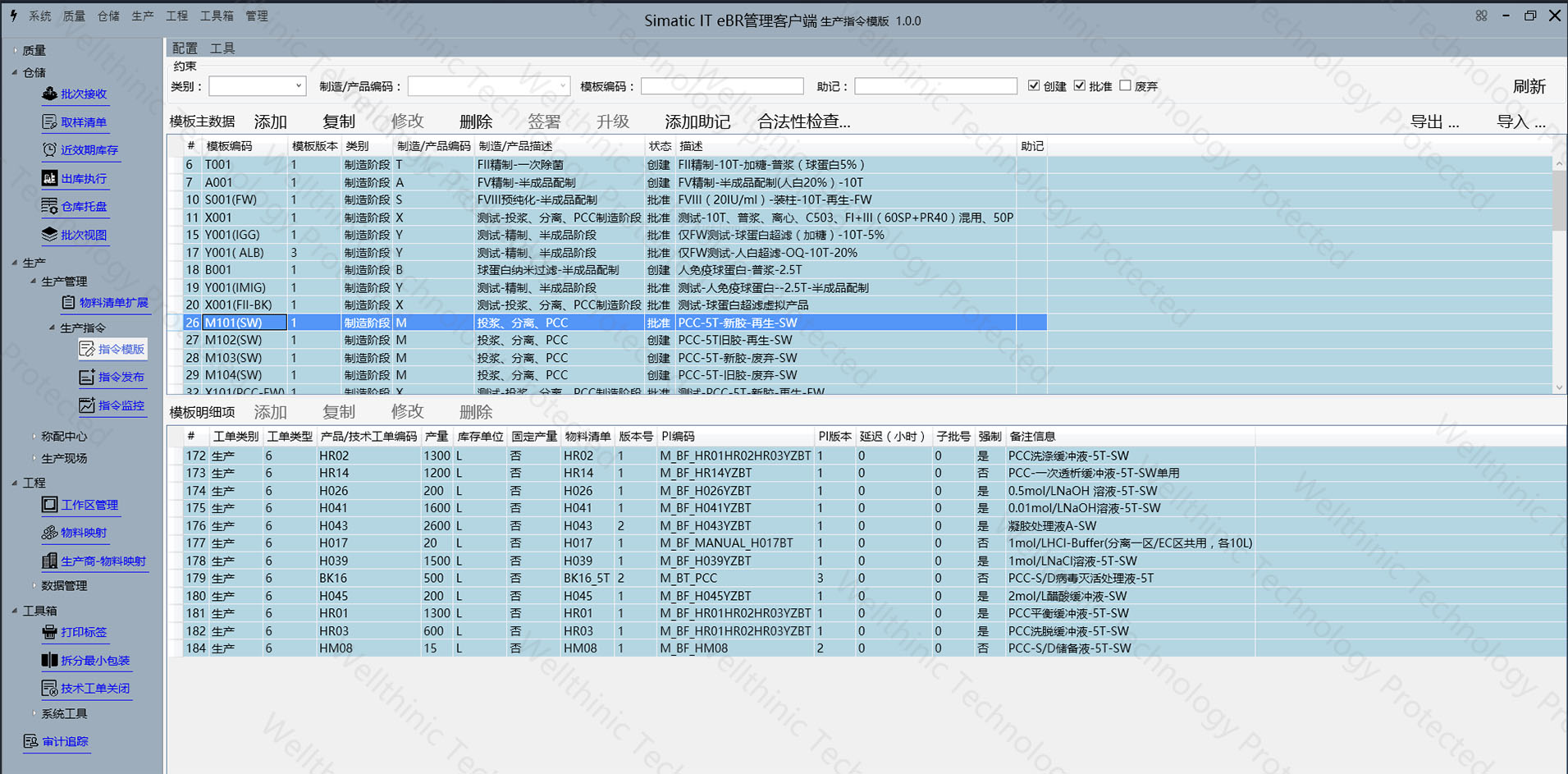Viewport: 1568px width, 774px height.
Task: Open 取样清单 sampling list icon
Action: point(49,122)
